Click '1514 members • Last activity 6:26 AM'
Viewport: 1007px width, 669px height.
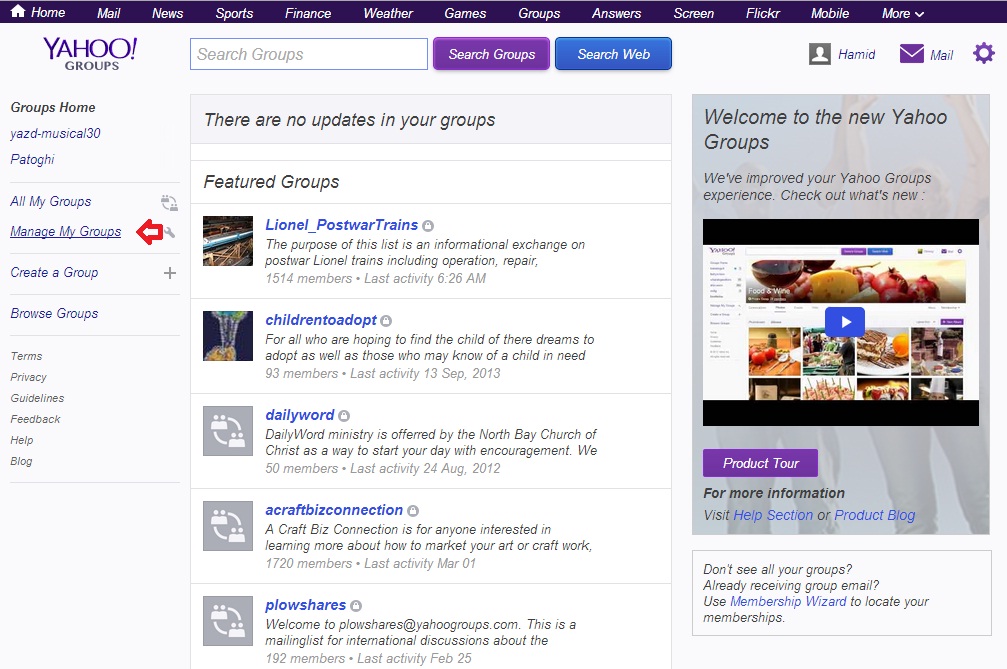(x=376, y=278)
